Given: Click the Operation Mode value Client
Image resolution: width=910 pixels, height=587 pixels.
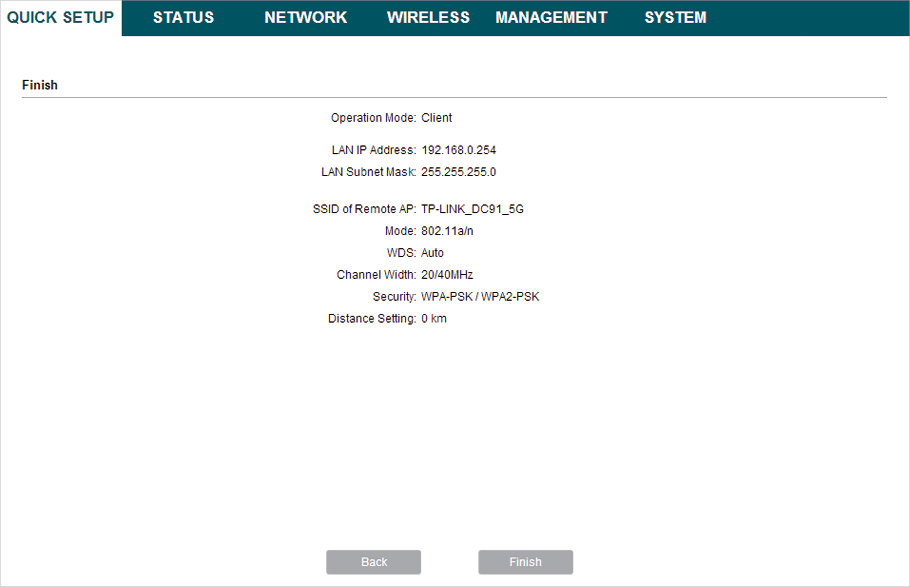Looking at the screenshot, I should tap(436, 118).
